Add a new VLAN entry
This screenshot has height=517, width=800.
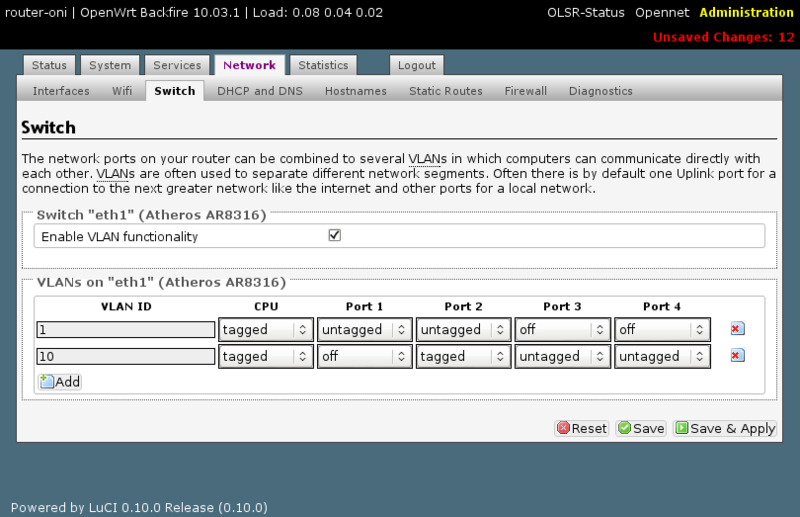pos(60,382)
